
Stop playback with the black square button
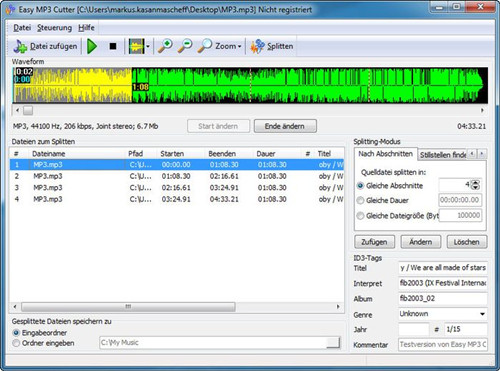pos(113,46)
